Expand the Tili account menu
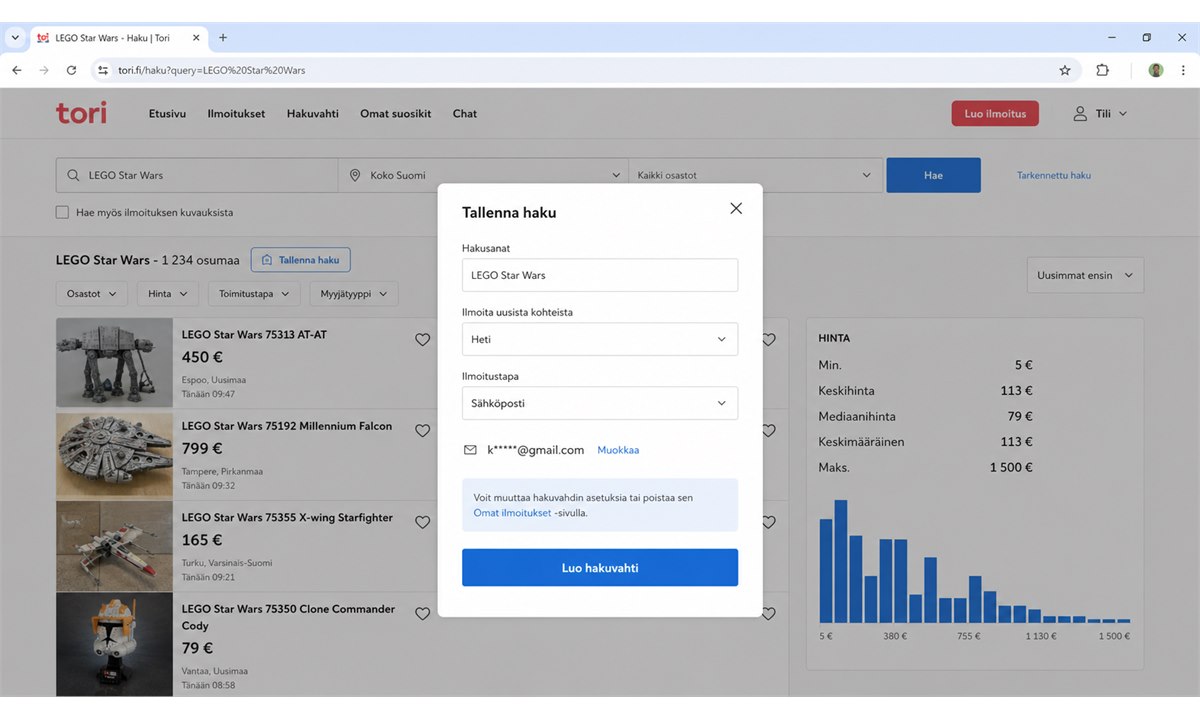This screenshot has height=720, width=1200. click(1100, 114)
